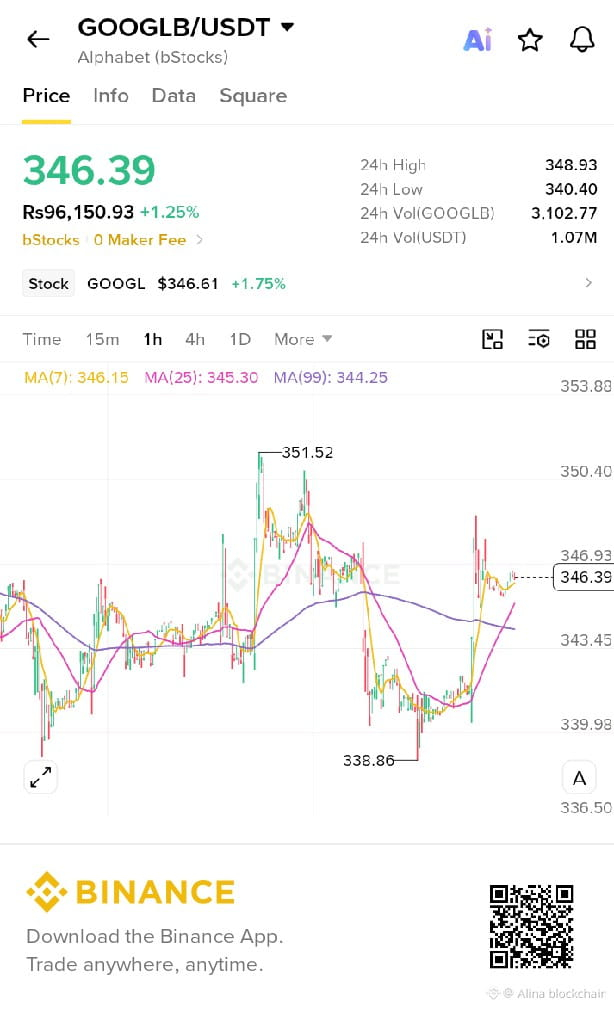Click the MA(7): 346.15 indicator label

click(x=76, y=378)
